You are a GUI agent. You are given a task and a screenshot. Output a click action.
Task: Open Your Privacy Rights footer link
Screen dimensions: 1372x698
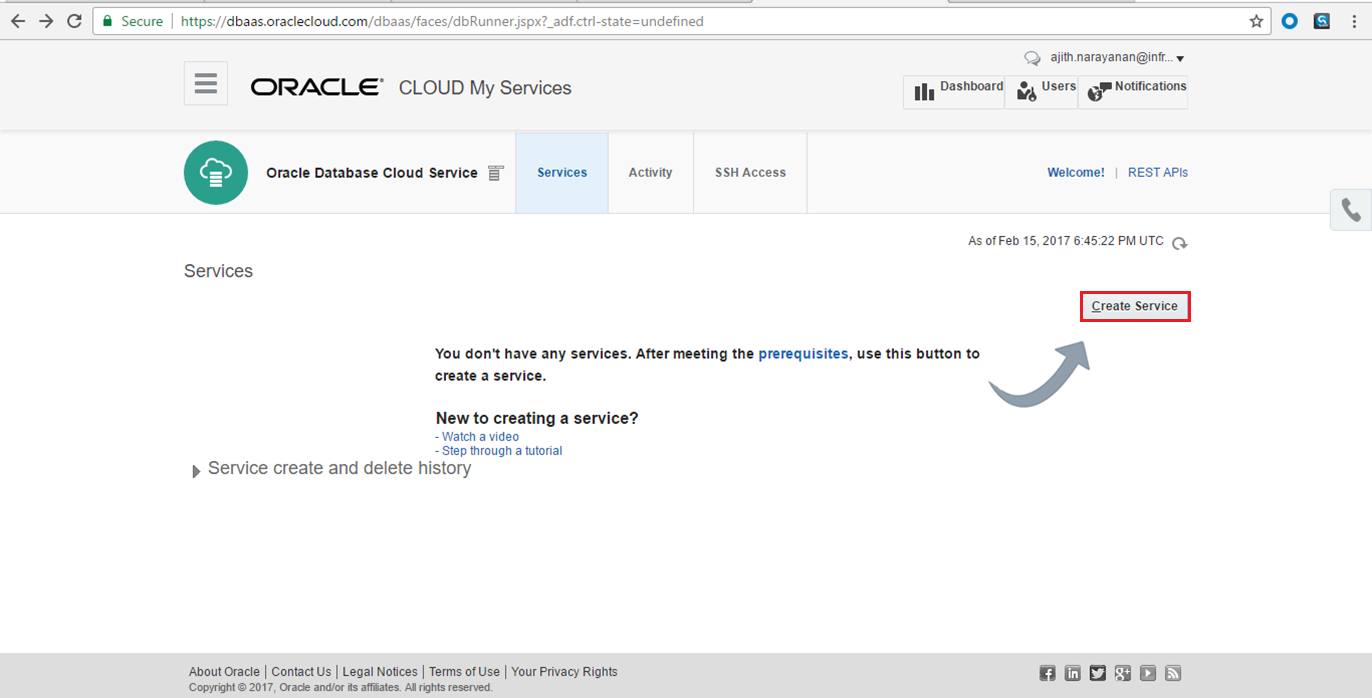[x=564, y=672]
